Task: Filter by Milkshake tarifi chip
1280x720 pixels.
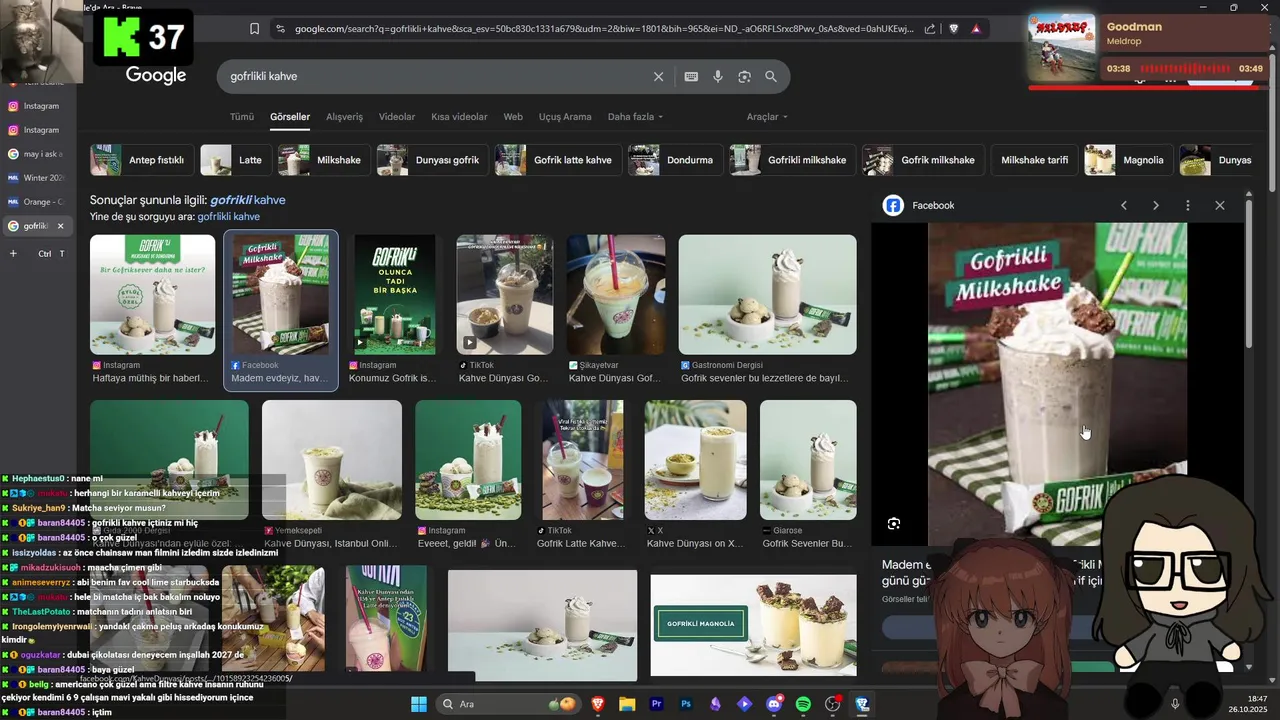Action: pos(1034,160)
